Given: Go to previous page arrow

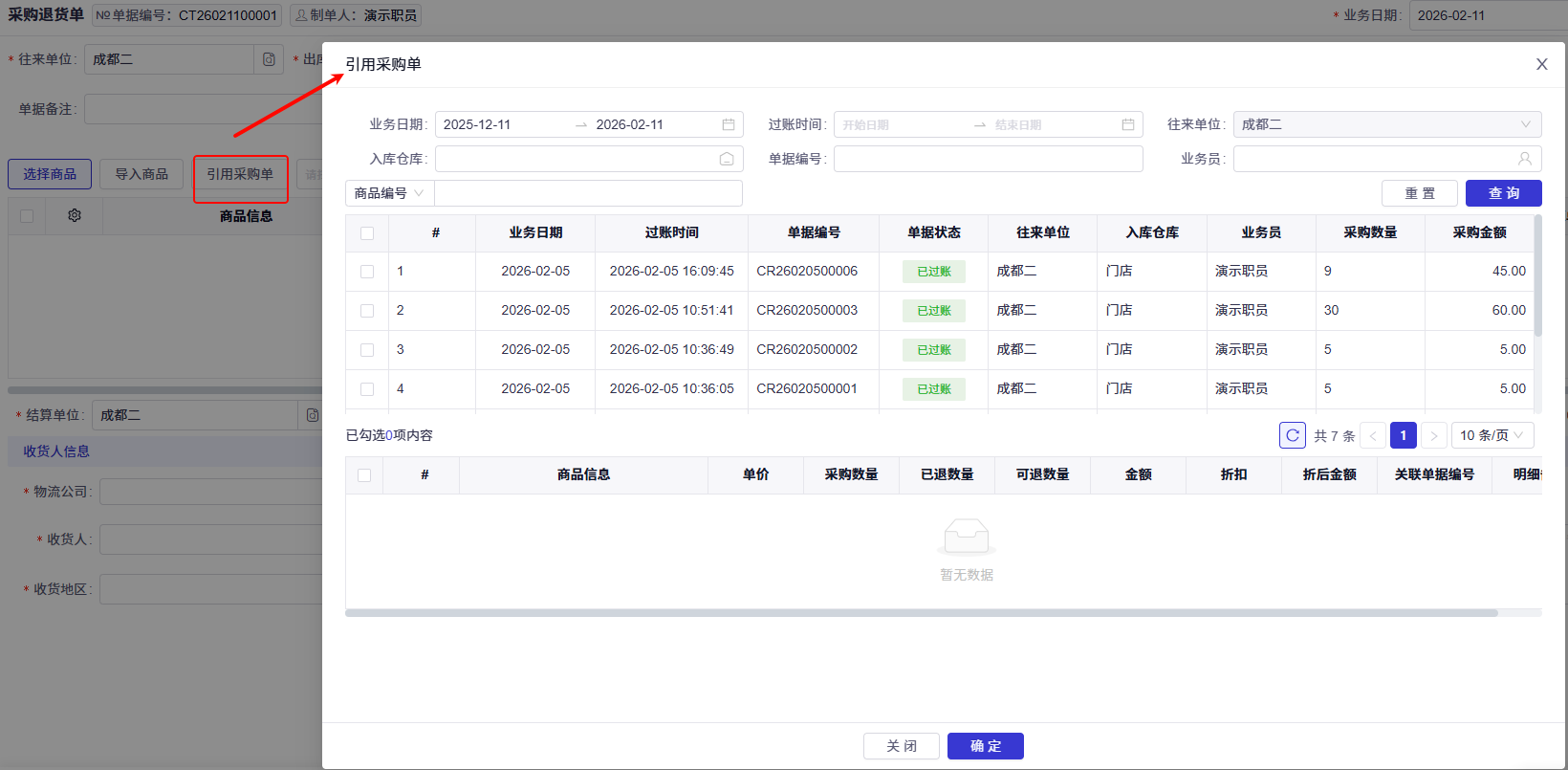Looking at the screenshot, I should tap(1373, 435).
